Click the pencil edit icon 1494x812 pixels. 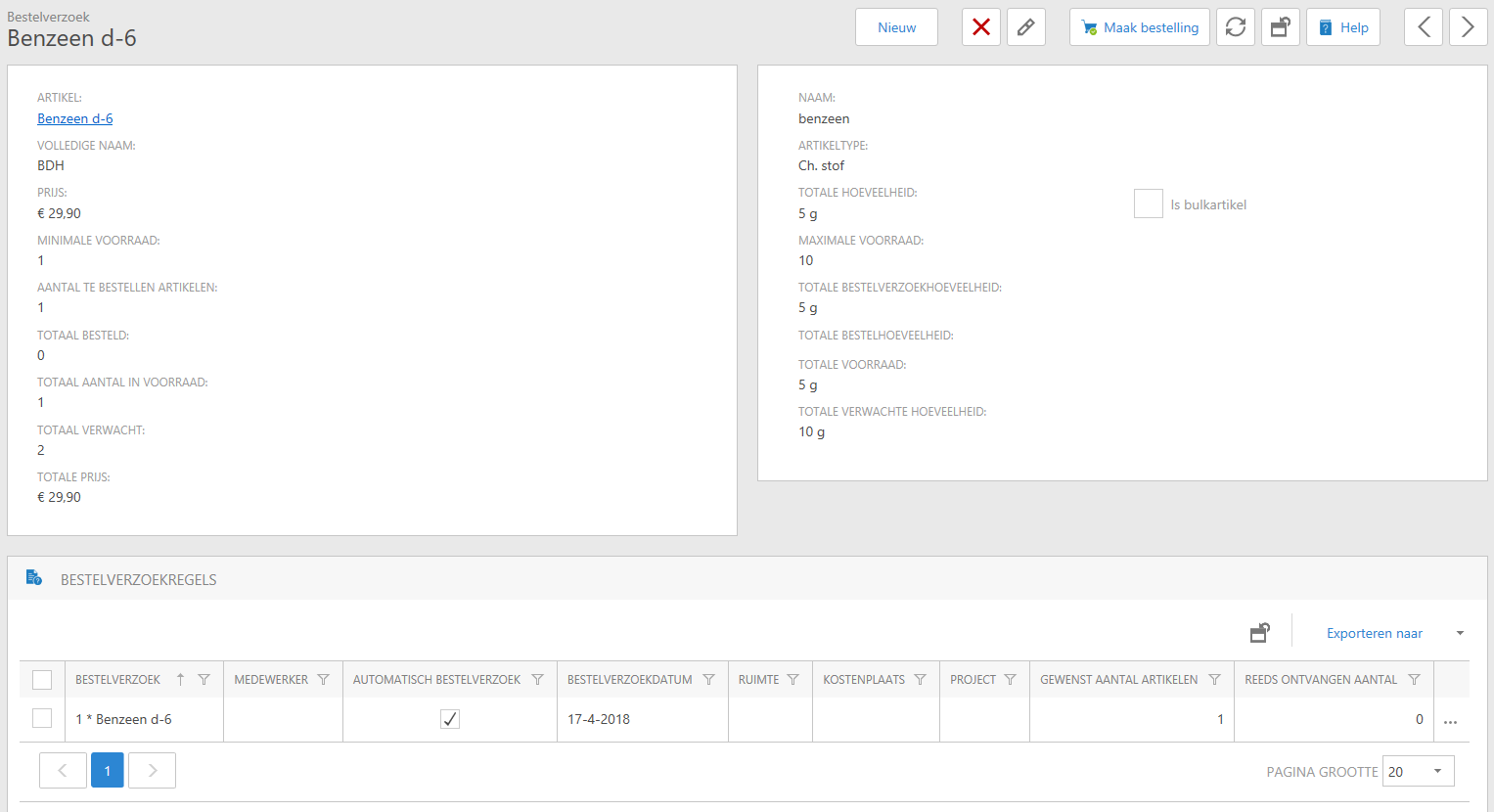pyautogui.click(x=1025, y=27)
